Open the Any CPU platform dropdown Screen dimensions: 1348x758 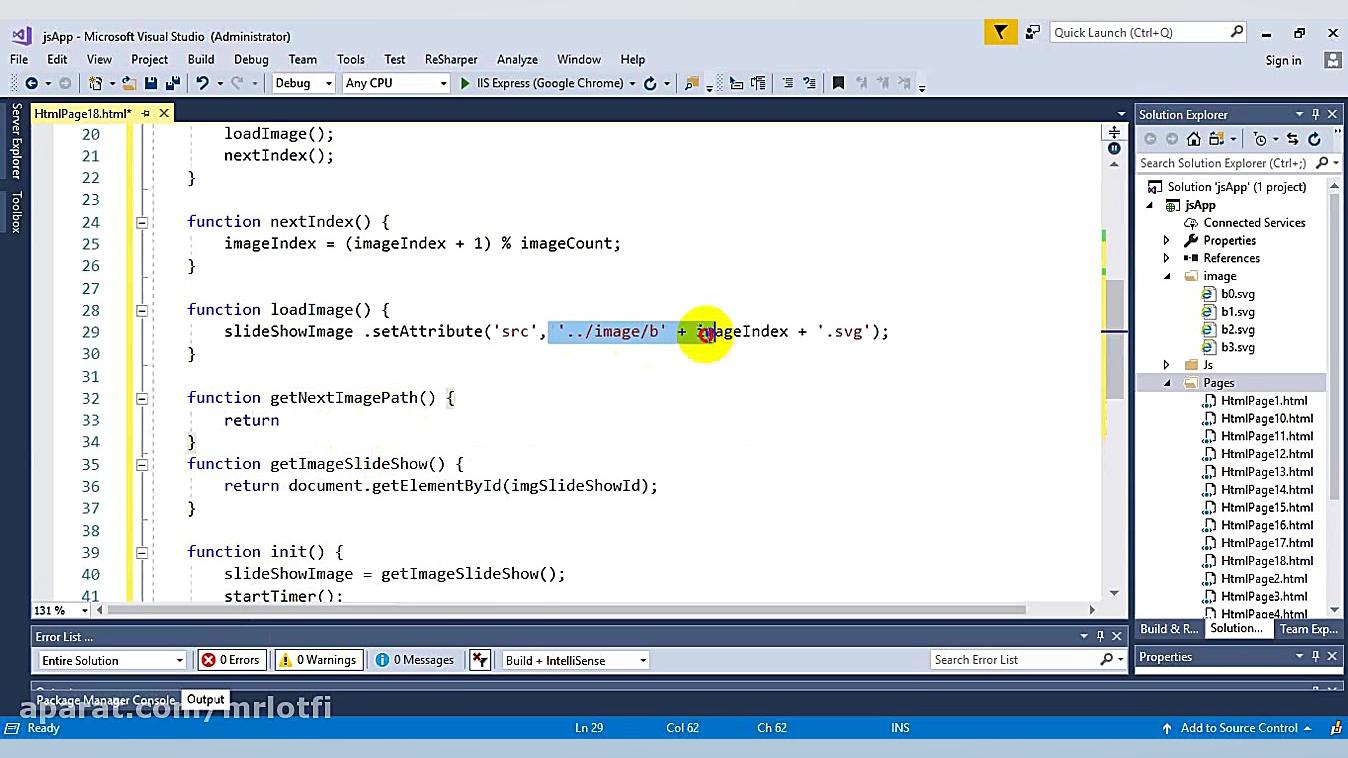(396, 84)
